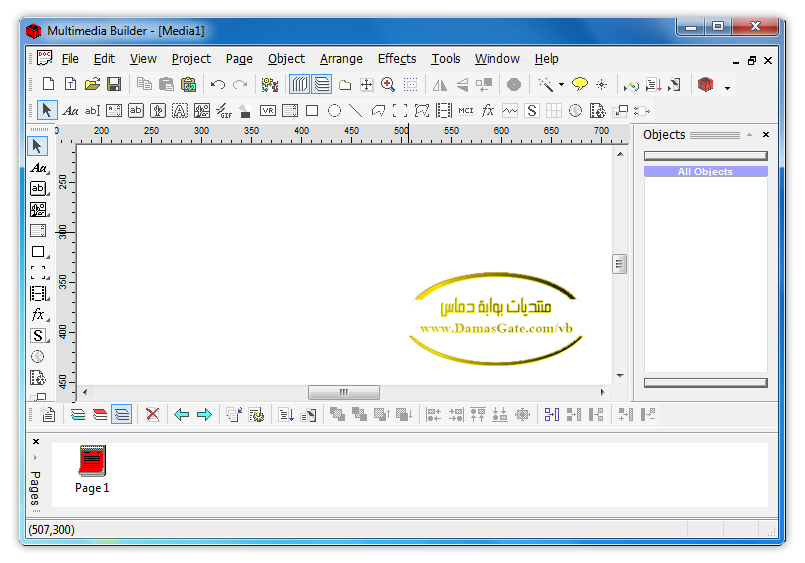Screen dimensions: 805x563
Task: Open the wizard magic wand tool
Action: 545,84
